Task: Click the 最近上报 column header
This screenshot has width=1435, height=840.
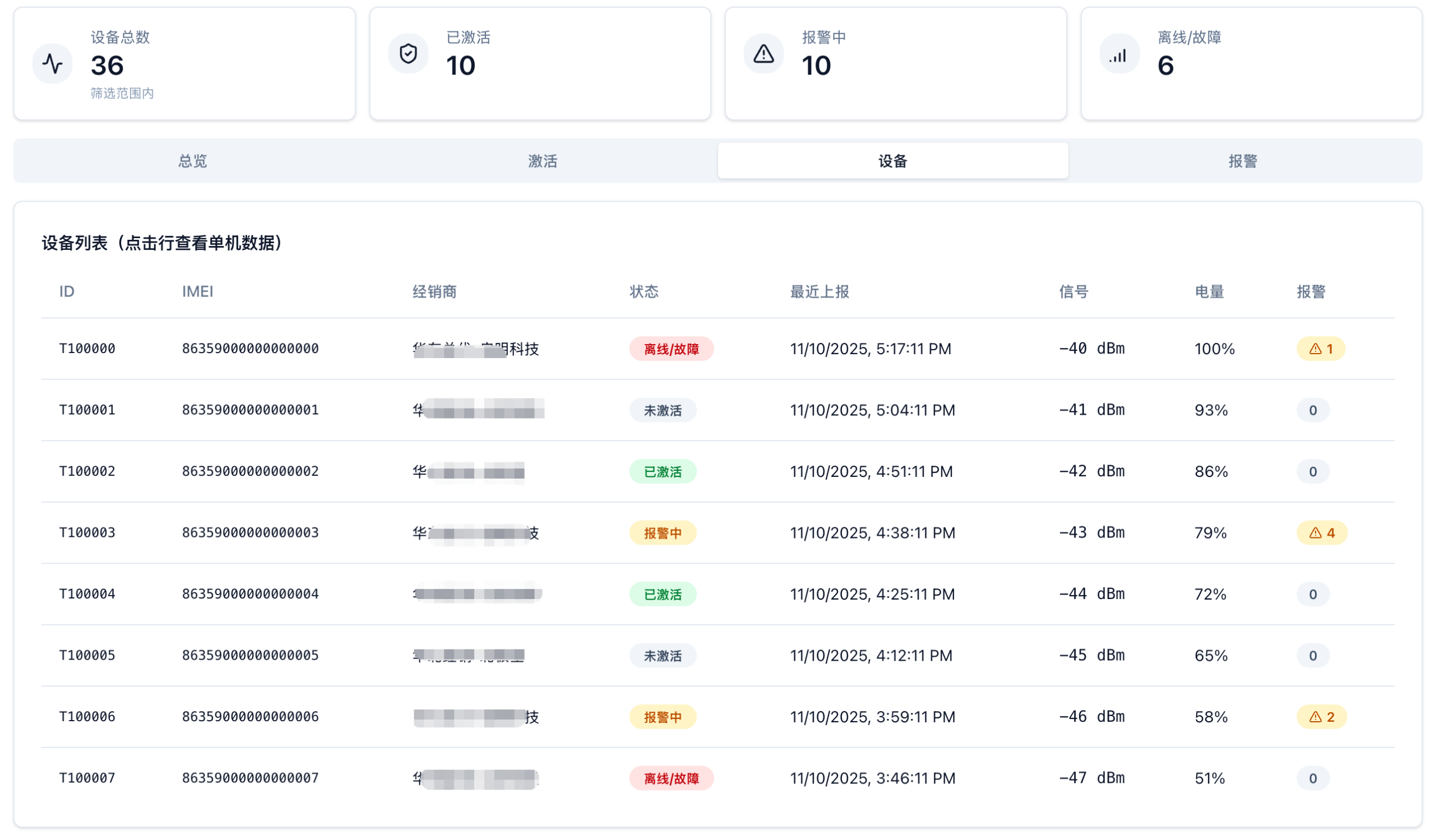Action: (x=820, y=292)
